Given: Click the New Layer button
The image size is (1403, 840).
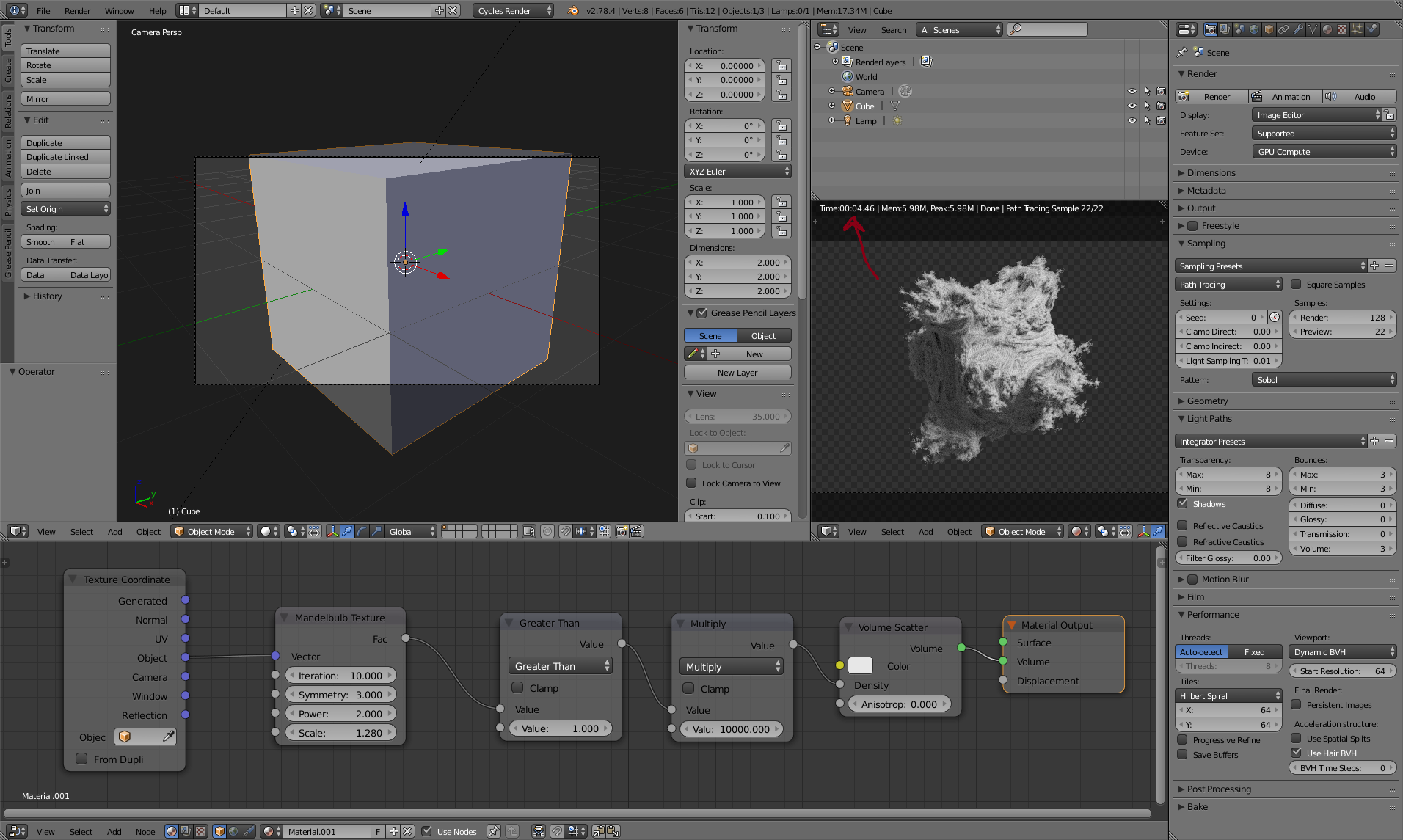Looking at the screenshot, I should 737,373.
